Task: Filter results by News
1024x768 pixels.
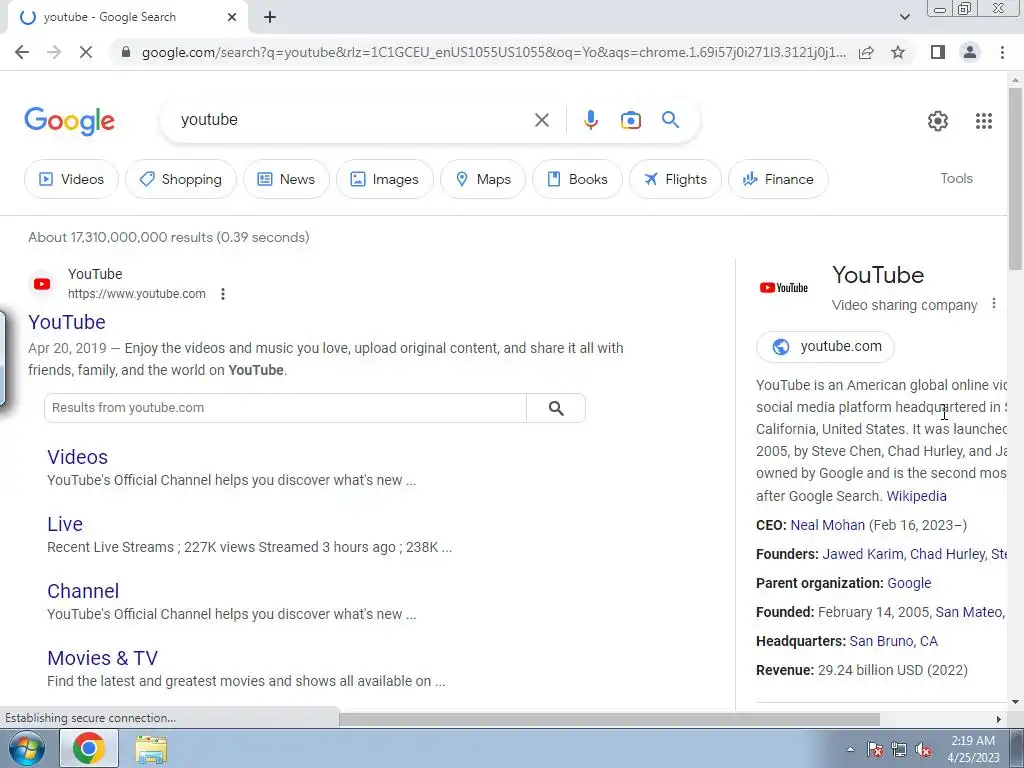Action: coord(286,179)
